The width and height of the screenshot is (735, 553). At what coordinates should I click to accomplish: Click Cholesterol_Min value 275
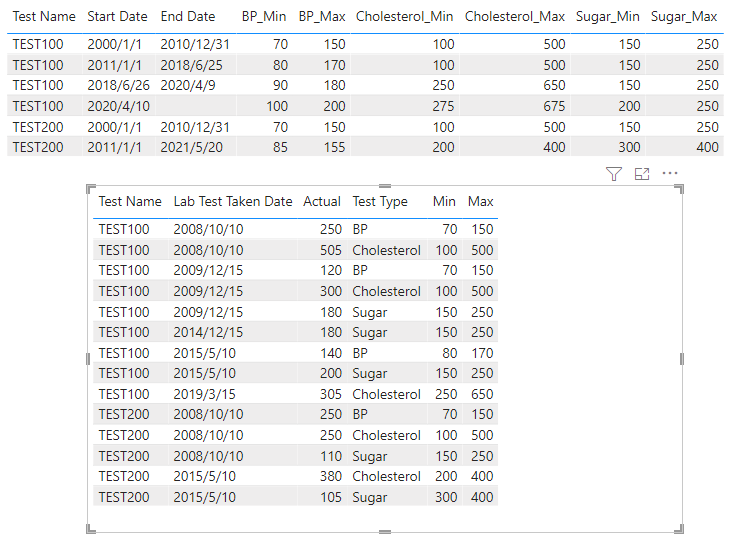point(443,106)
